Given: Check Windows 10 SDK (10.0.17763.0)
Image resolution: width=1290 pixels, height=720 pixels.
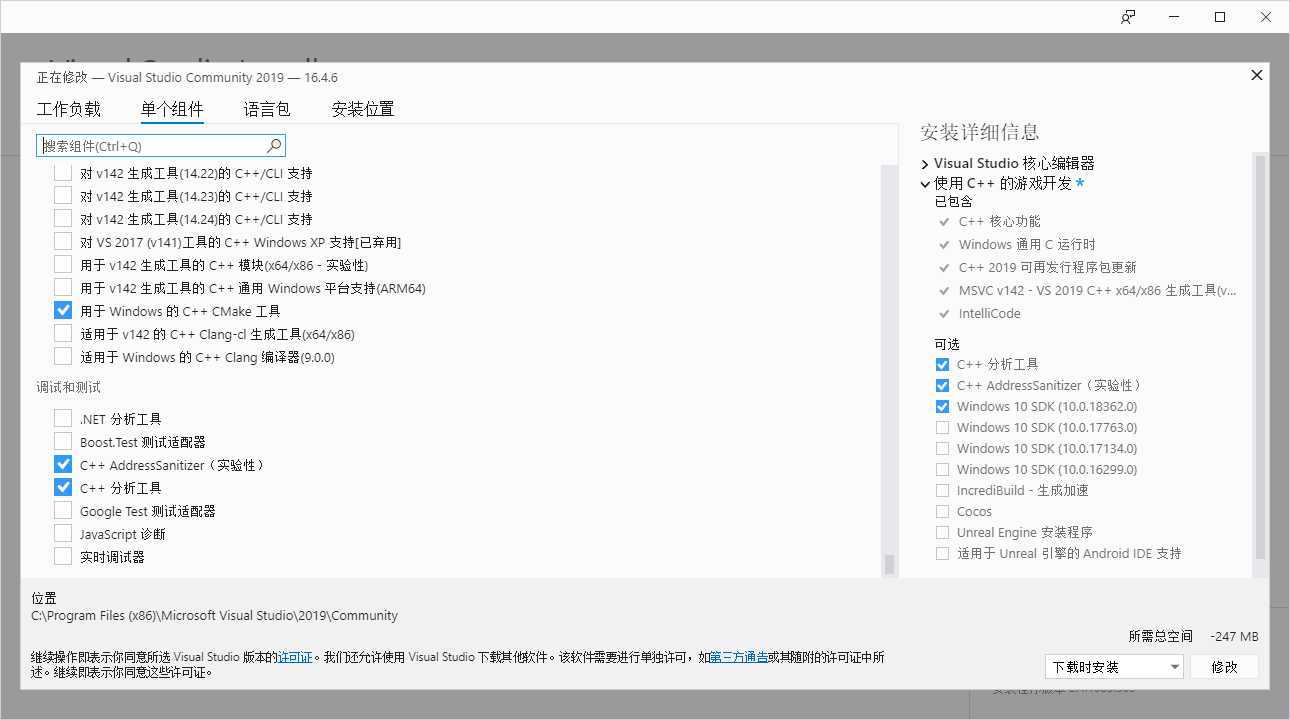Looking at the screenshot, I should (x=942, y=427).
